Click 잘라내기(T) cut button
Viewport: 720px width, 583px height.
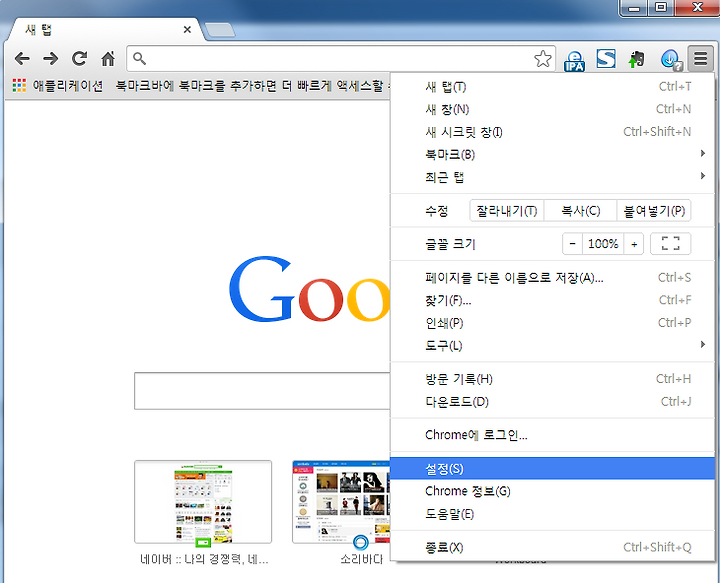point(506,211)
